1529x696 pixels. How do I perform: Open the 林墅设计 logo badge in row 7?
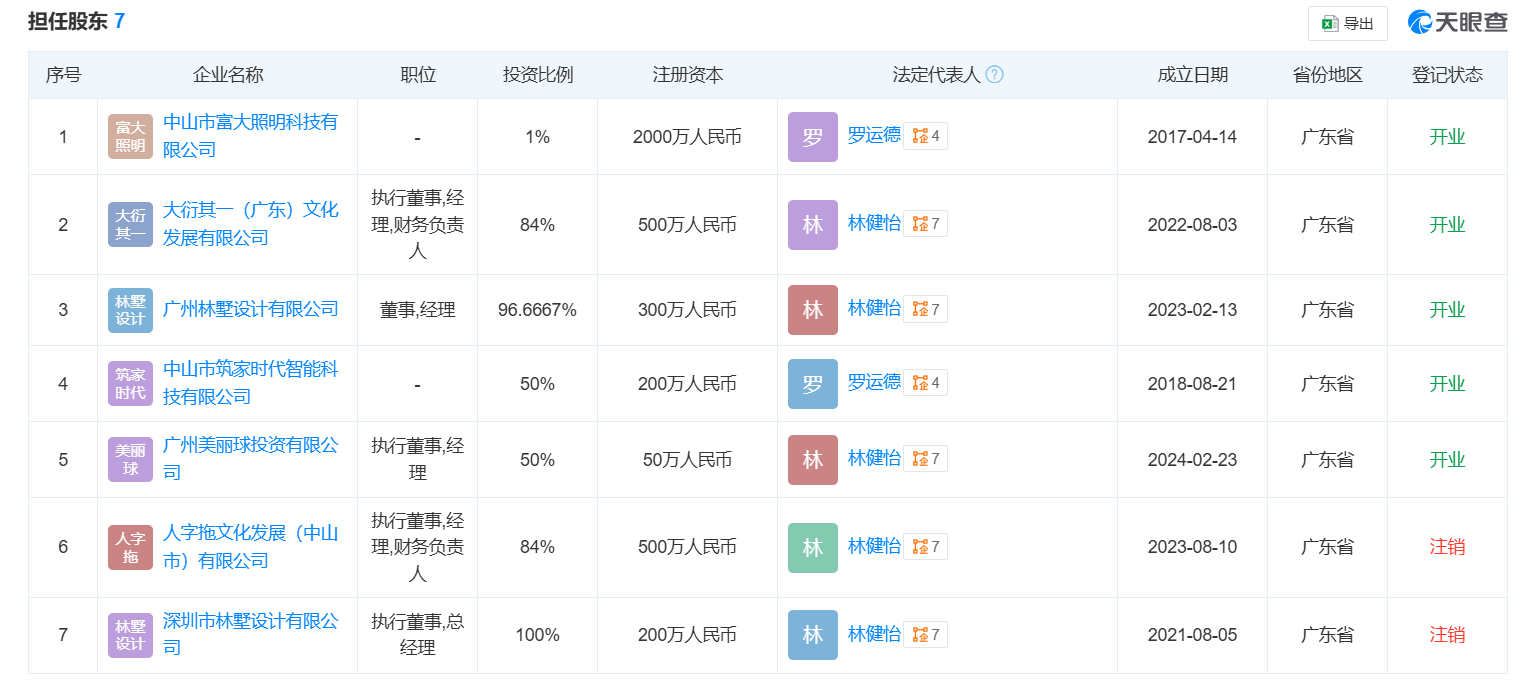click(130, 635)
